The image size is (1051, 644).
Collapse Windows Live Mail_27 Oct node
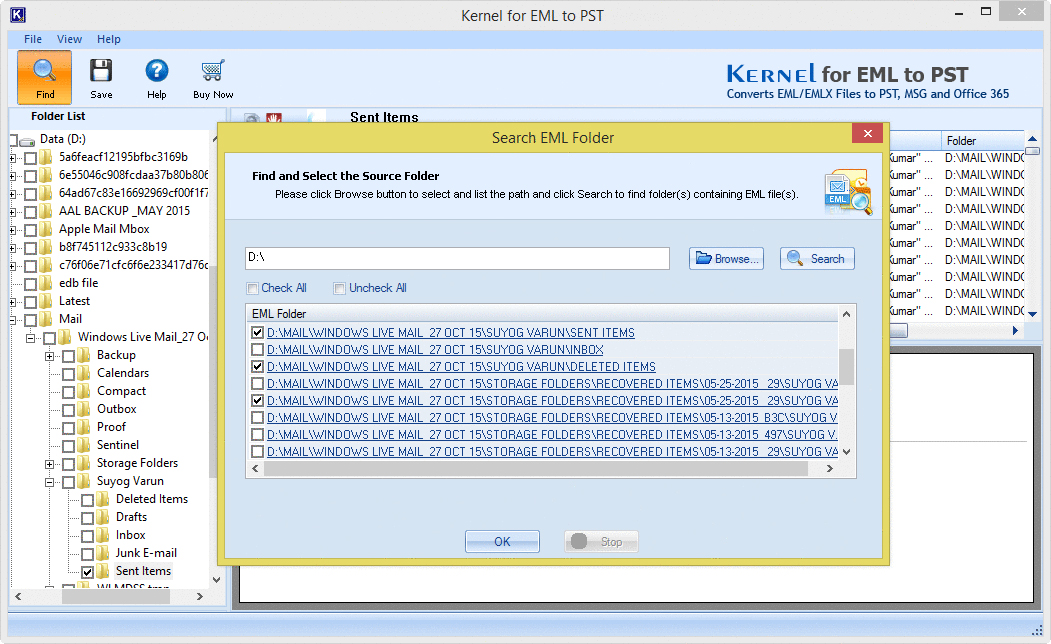pos(30,338)
